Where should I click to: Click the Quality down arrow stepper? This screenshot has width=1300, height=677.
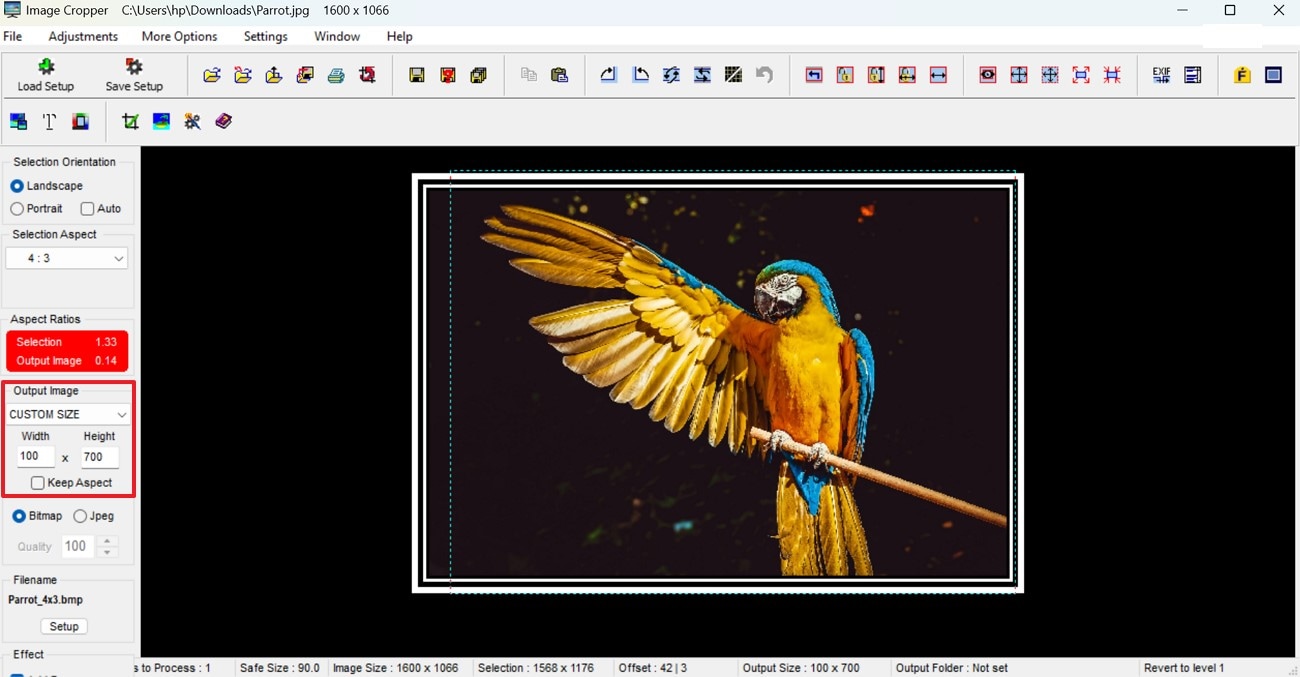(x=108, y=552)
